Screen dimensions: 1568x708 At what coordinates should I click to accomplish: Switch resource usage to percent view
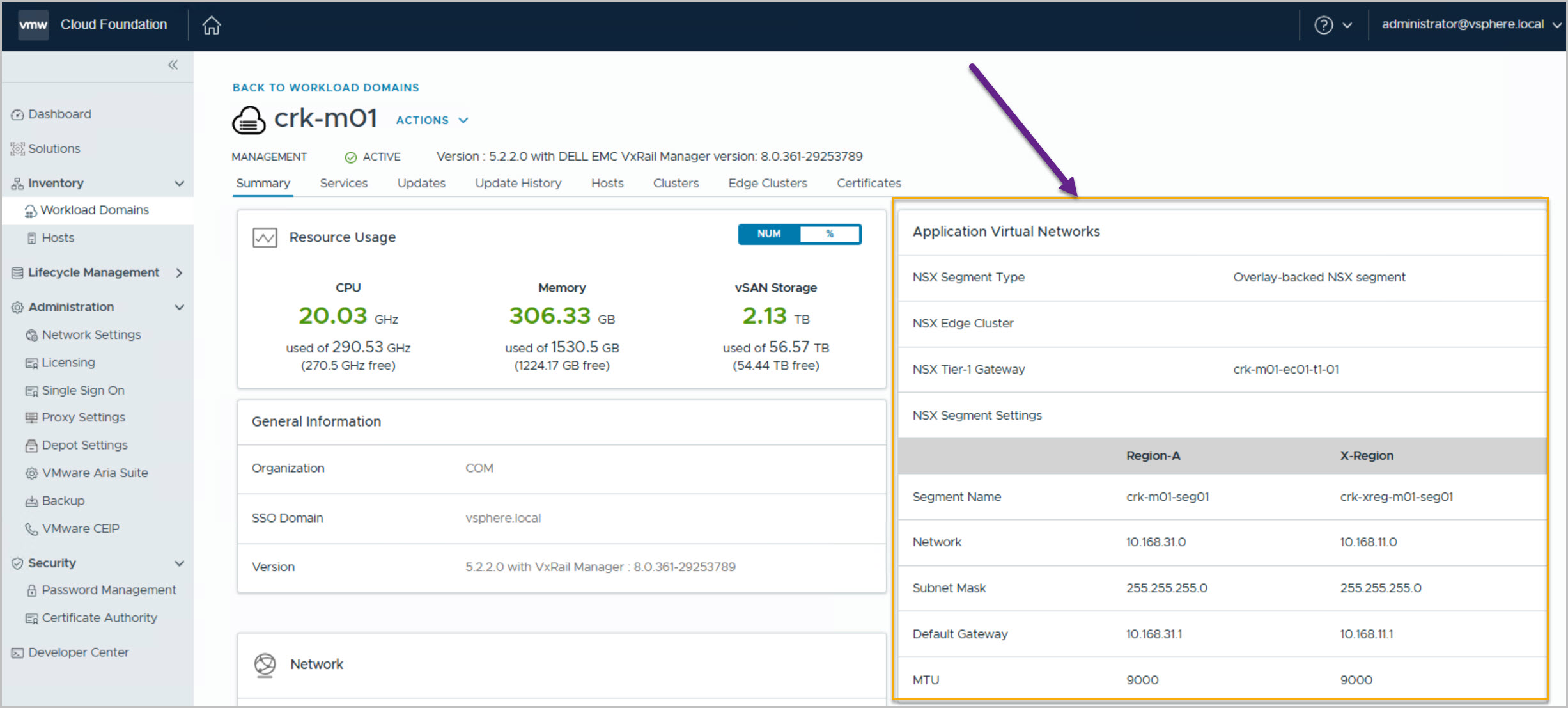click(829, 234)
